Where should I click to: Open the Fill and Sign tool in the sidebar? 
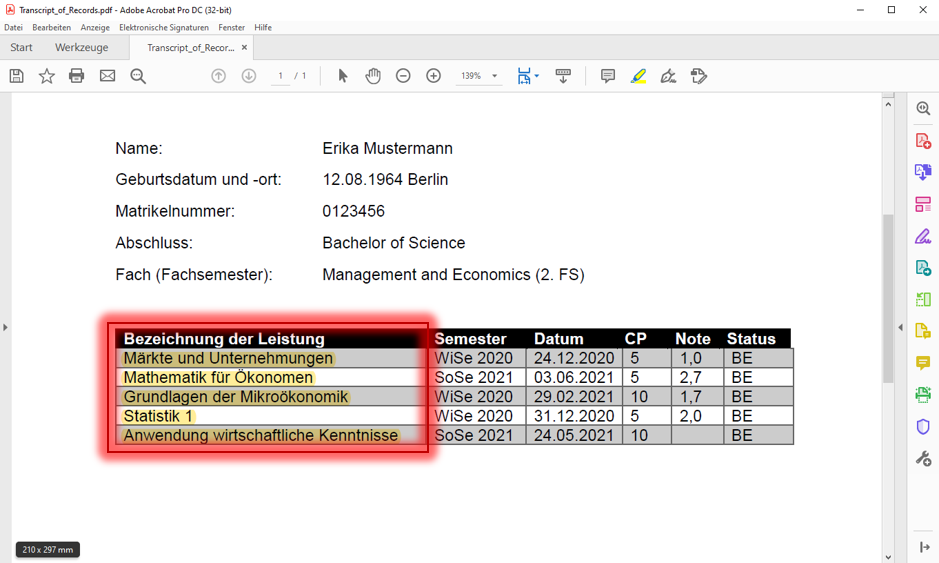pos(923,236)
